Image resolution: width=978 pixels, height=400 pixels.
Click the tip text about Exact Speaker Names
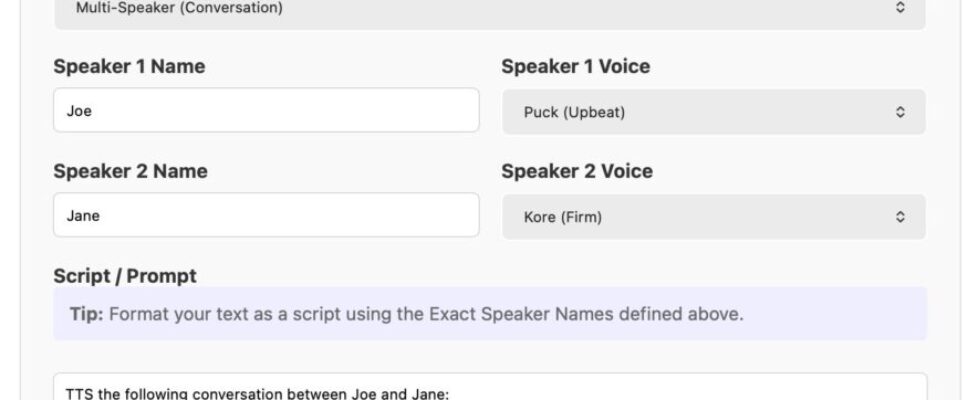click(x=425, y=314)
